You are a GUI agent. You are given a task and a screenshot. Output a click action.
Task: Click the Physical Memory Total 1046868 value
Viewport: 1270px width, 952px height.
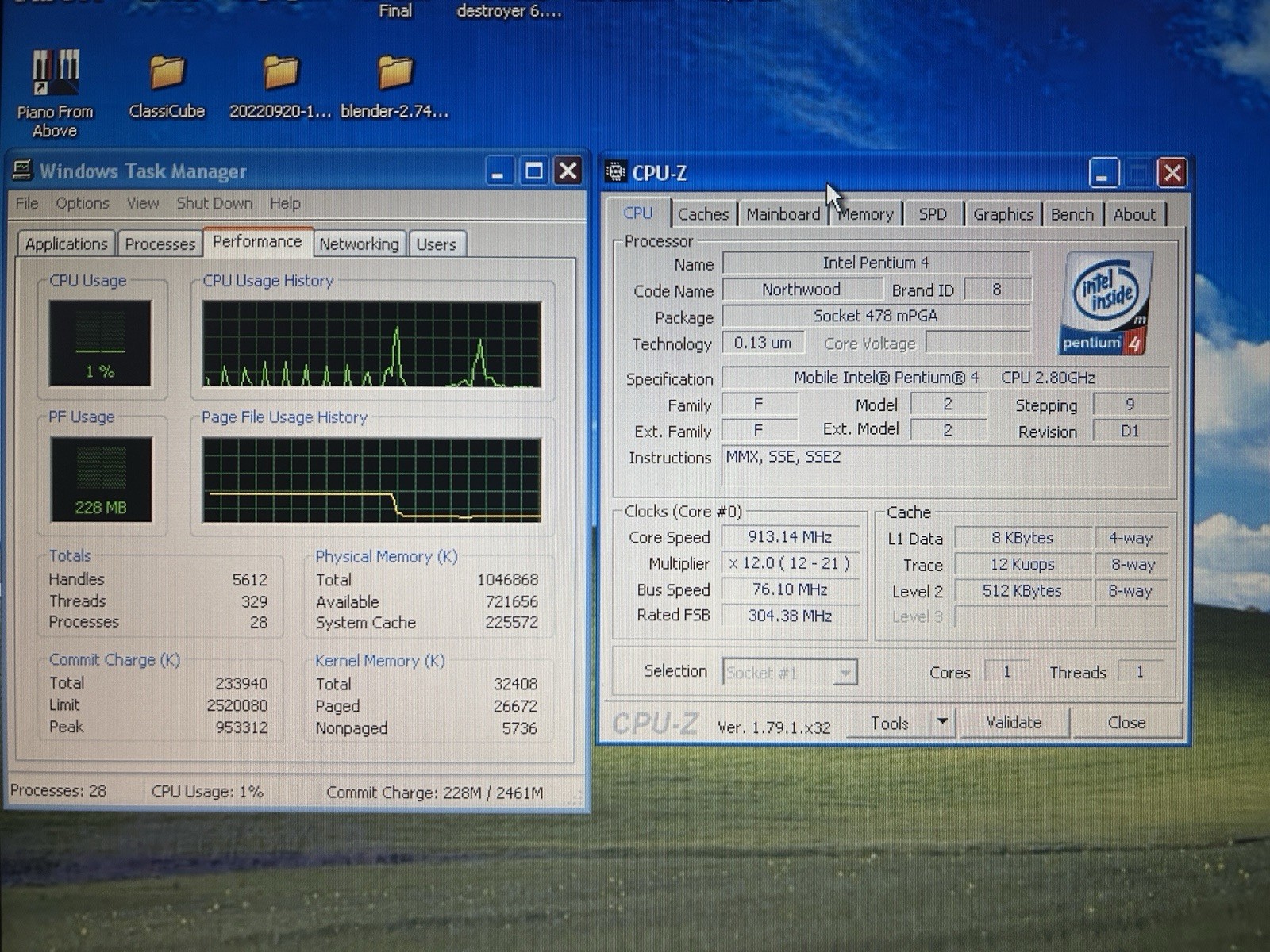coord(507,580)
